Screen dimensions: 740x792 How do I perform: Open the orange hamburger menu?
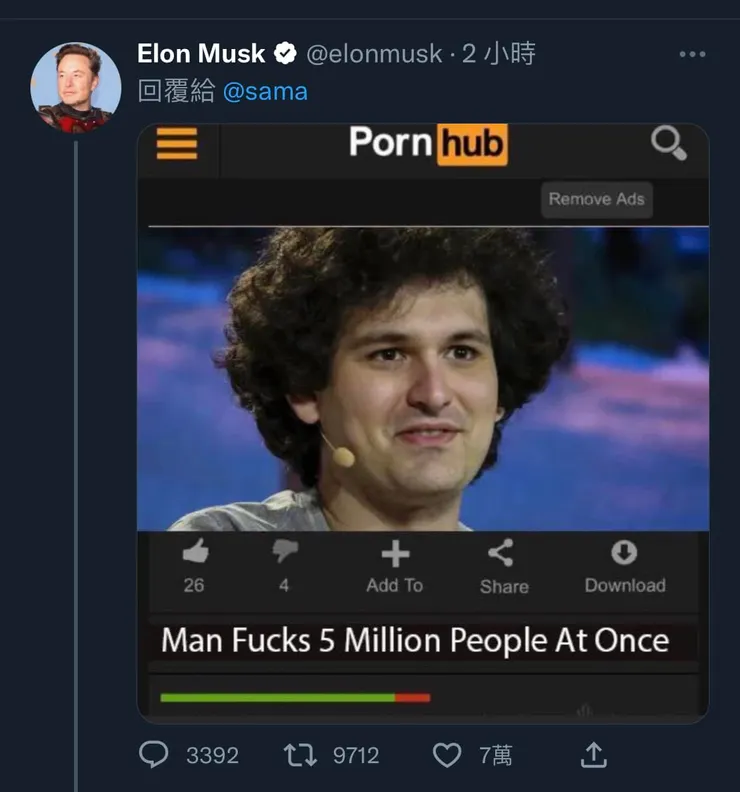click(x=177, y=143)
